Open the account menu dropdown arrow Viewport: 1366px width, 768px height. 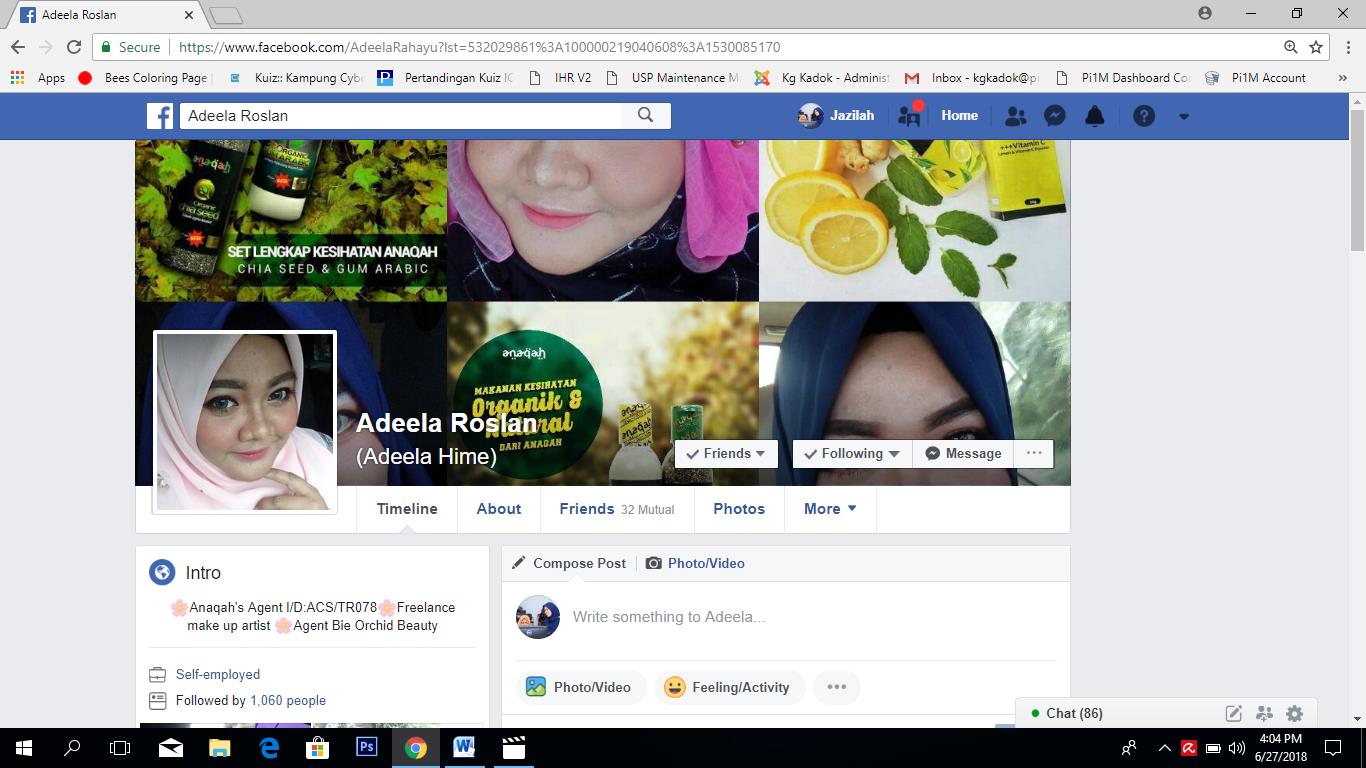(1184, 116)
